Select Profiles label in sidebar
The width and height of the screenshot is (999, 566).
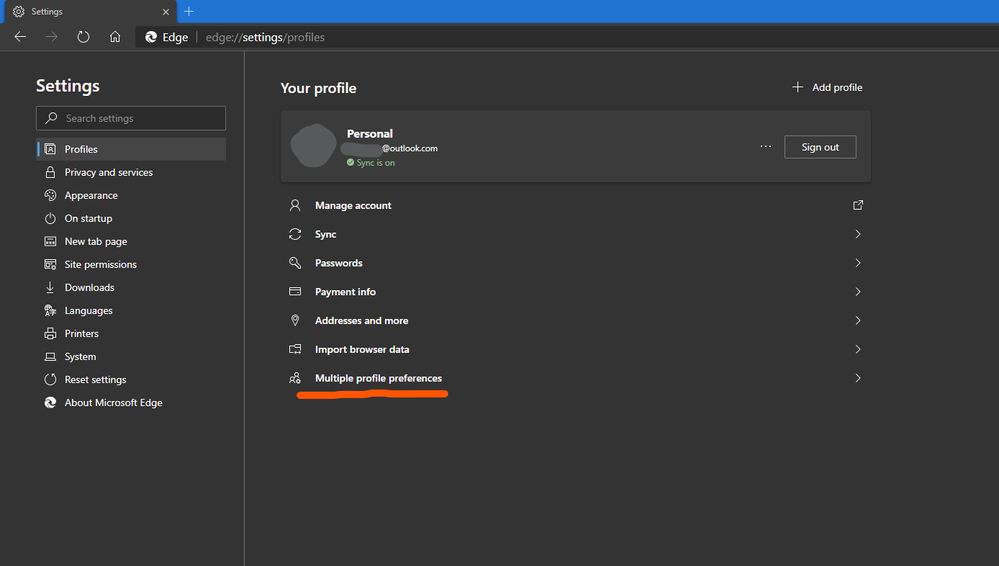coord(81,149)
